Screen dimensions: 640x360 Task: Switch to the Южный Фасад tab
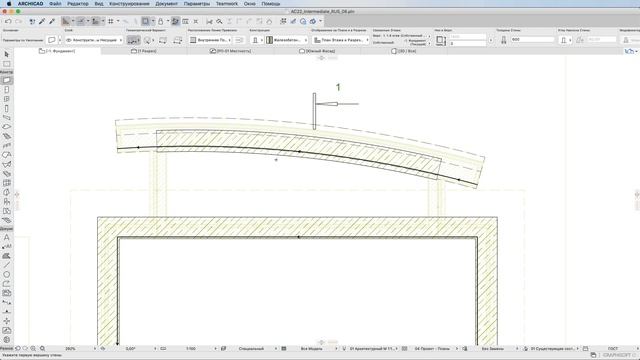(x=317, y=51)
